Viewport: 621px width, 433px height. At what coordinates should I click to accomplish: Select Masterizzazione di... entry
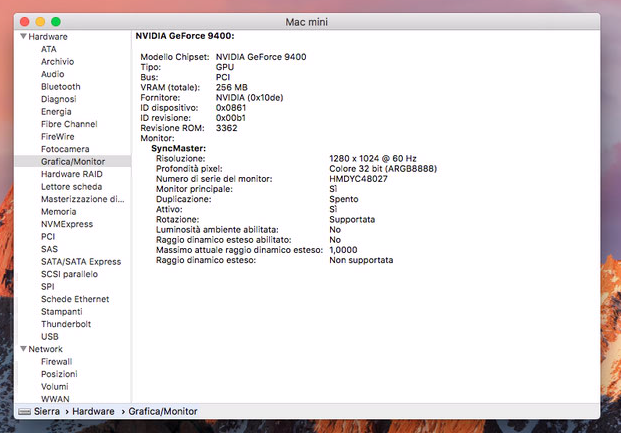point(83,199)
